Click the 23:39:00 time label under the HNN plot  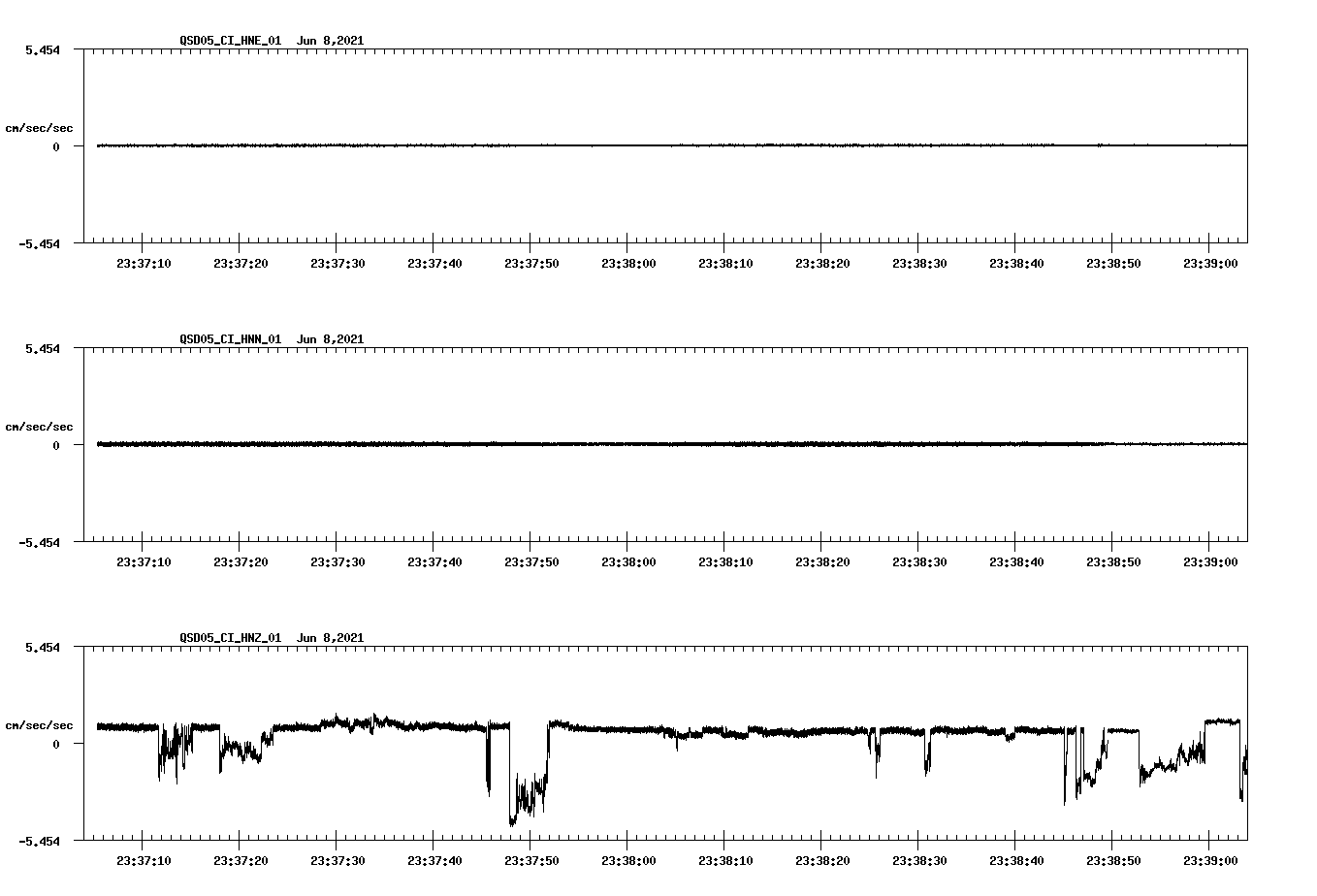click(1210, 561)
